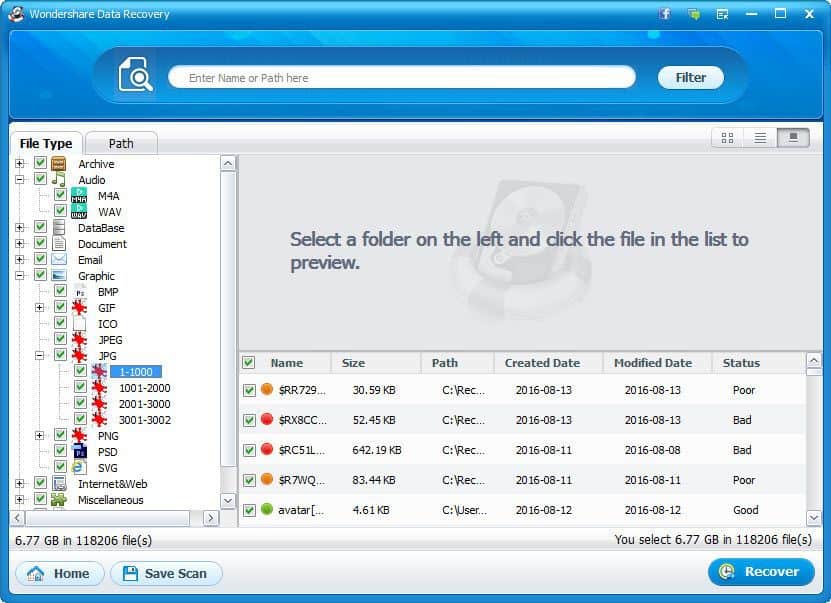
Task: Click the SVG file type icon
Action: point(79,467)
